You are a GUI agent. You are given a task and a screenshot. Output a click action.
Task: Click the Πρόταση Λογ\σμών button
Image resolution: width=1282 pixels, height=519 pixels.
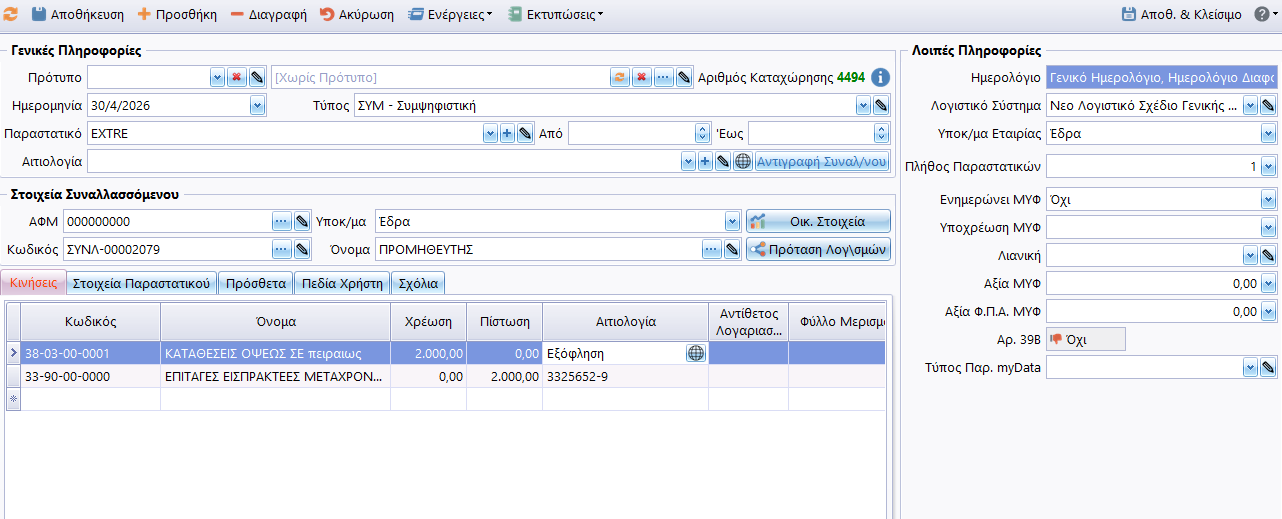(x=818, y=250)
